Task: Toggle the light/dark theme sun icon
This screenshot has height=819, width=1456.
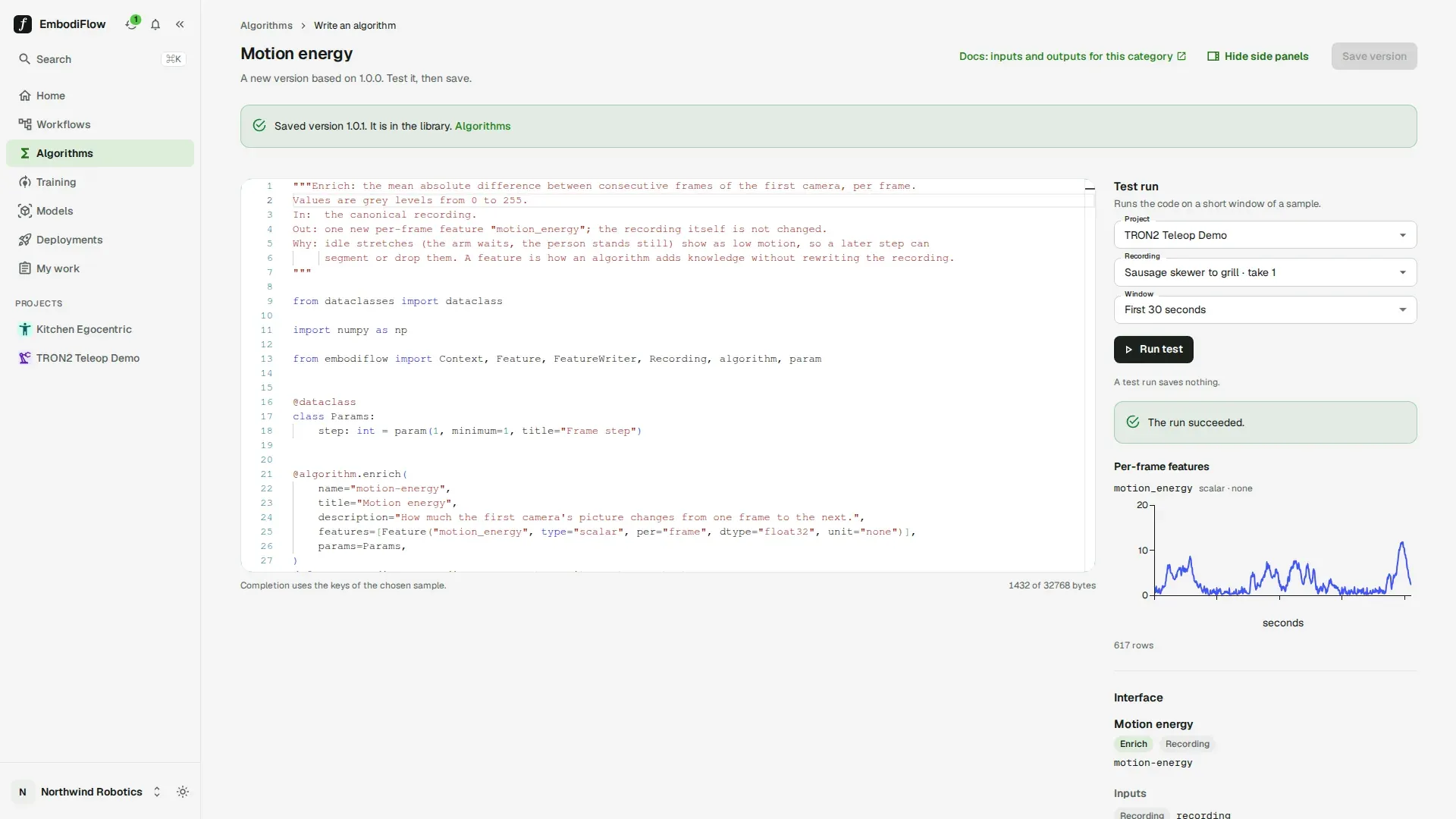Action: pos(183,792)
